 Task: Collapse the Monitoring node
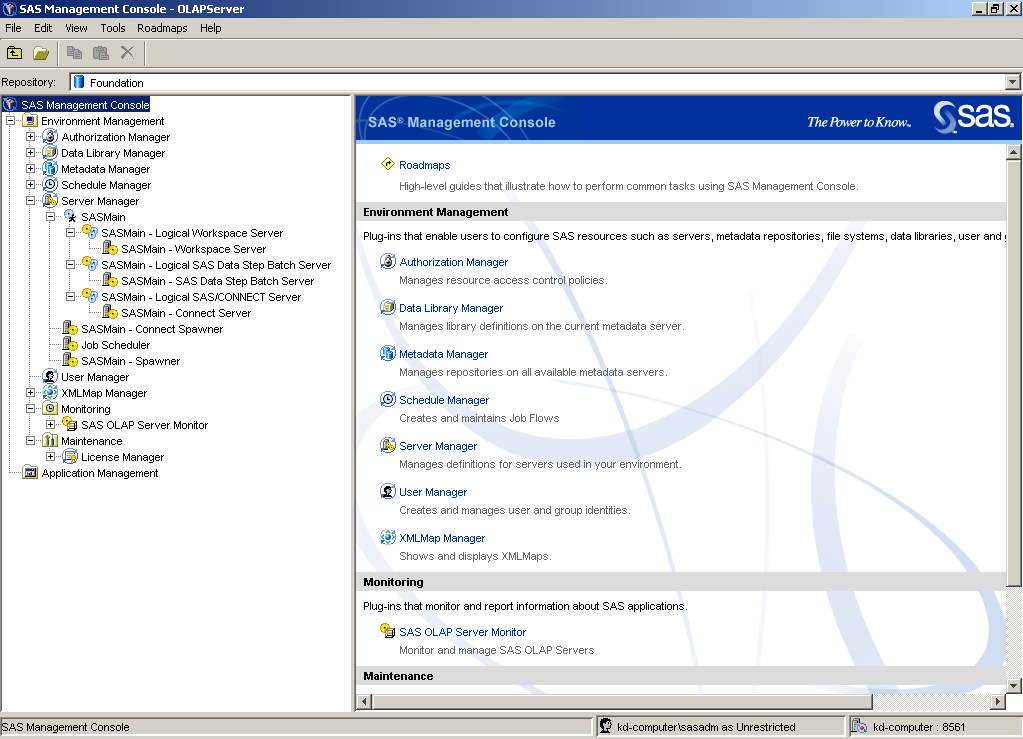tap(30, 409)
